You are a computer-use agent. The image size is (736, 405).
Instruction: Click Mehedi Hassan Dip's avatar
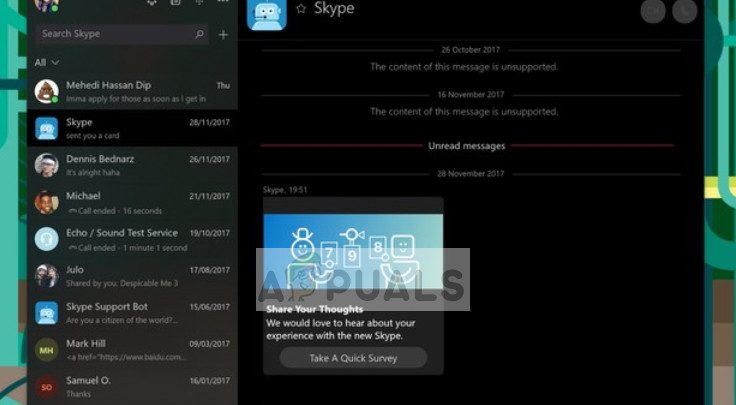pyautogui.click(x=46, y=91)
